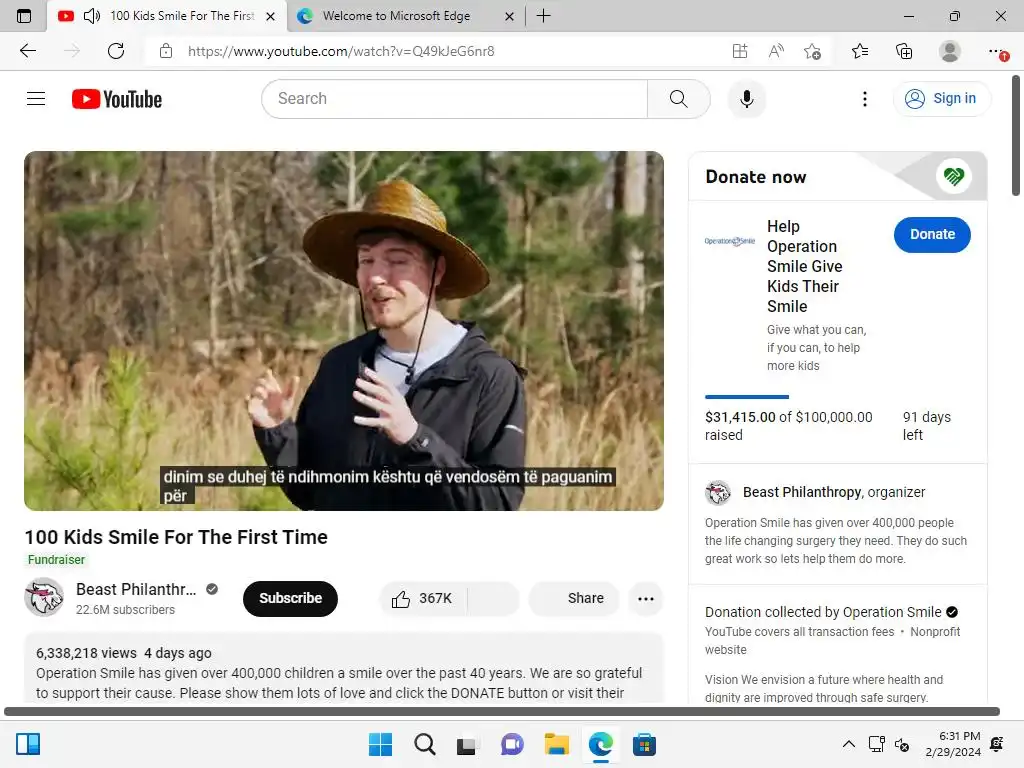Open the Operation Smile logo
Screen dimensions: 1024x768
coord(729,241)
